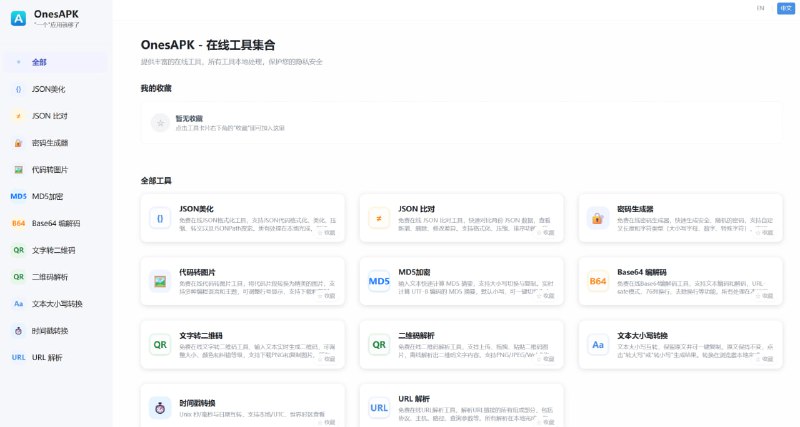Open the URL 解析 card URL icon
Image resolution: width=800 pixels, height=427 pixels.
click(x=379, y=408)
